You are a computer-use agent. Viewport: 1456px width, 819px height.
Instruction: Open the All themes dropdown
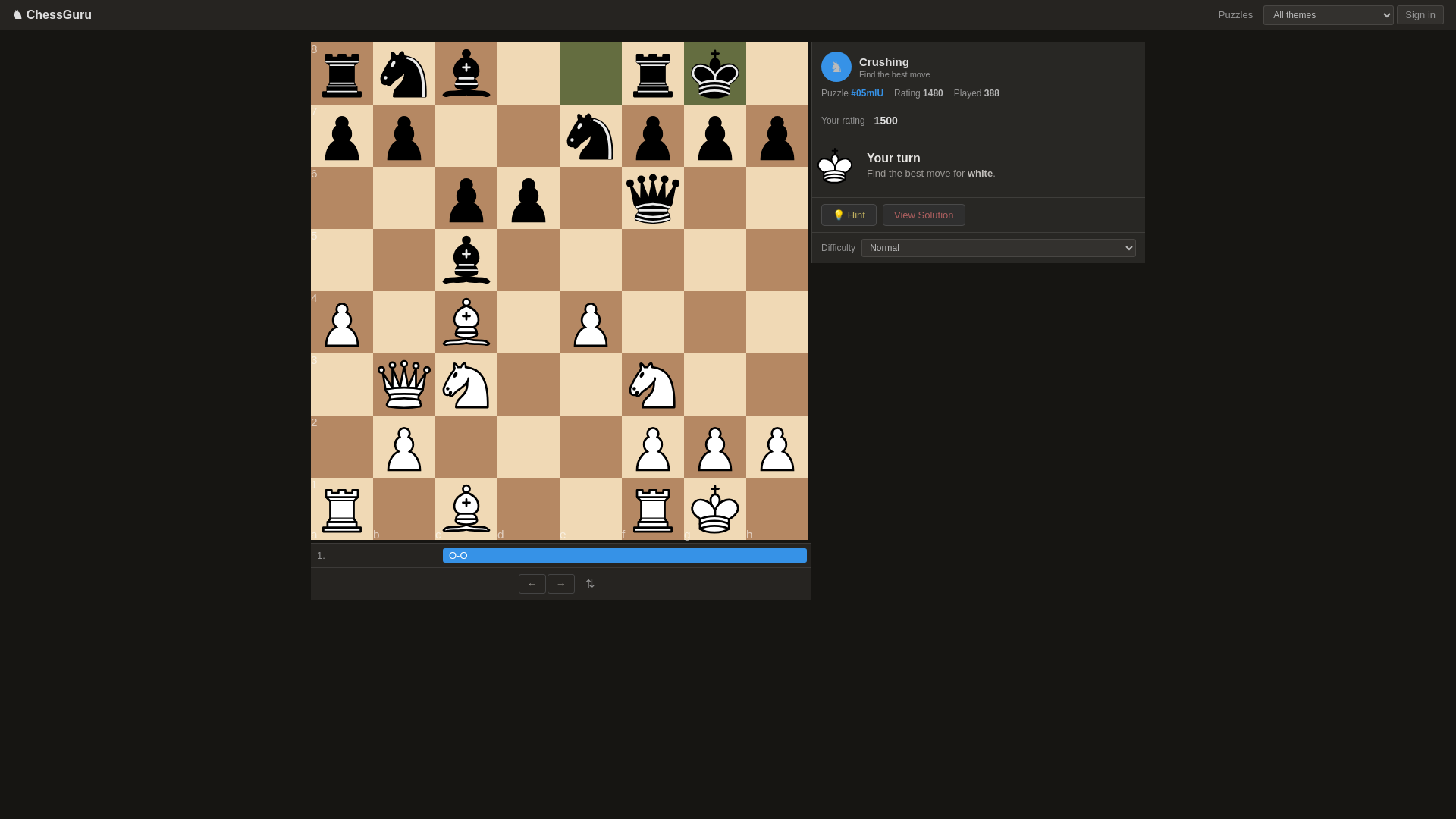click(1328, 15)
